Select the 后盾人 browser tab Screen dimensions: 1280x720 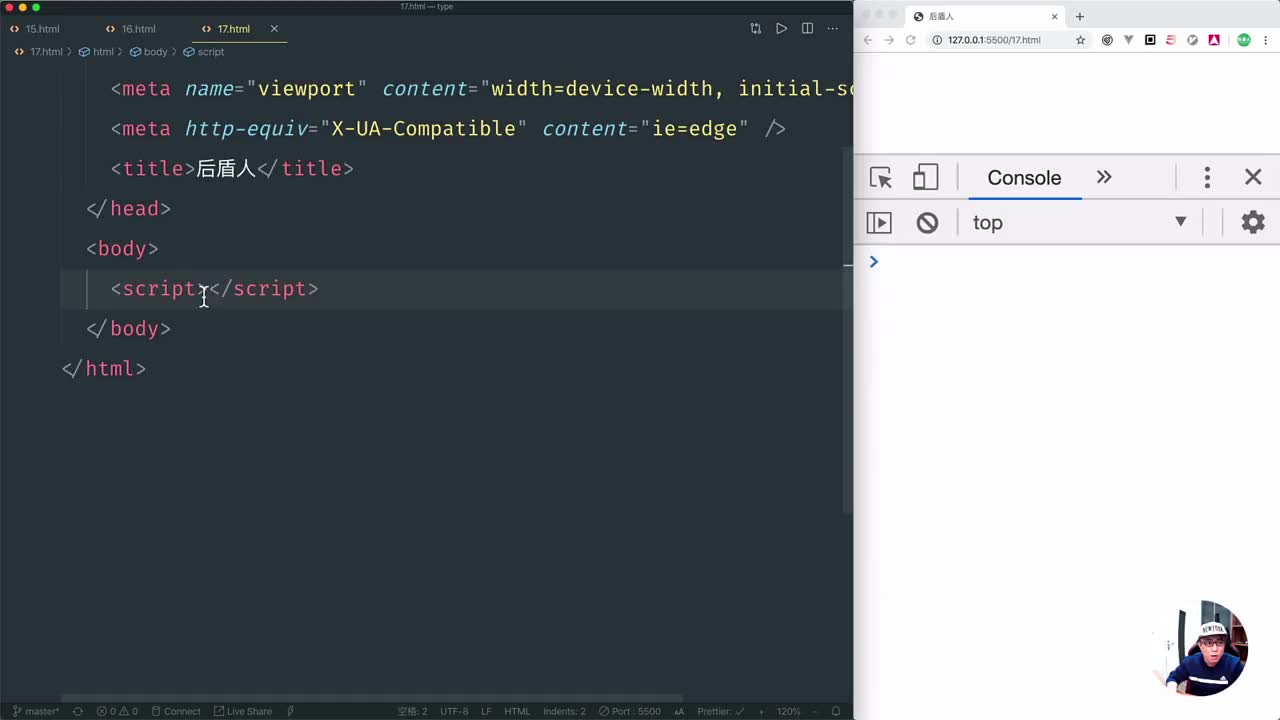pyautogui.click(x=985, y=16)
